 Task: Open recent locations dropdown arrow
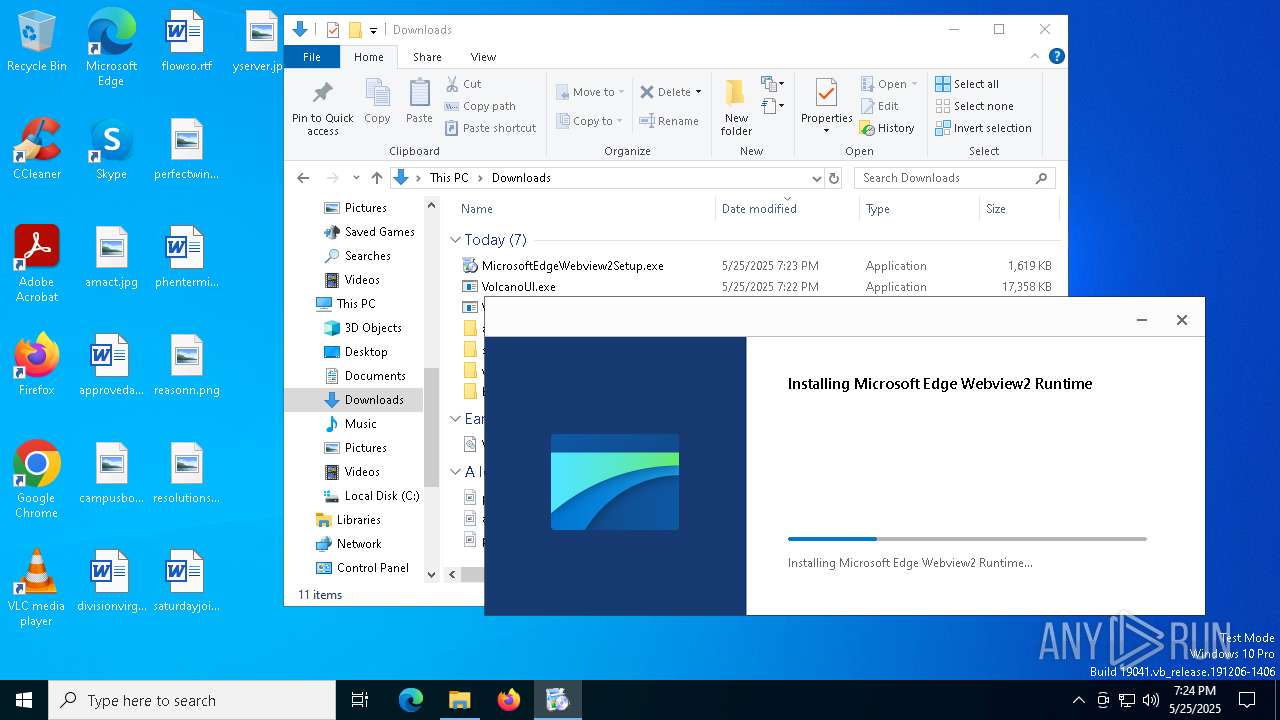point(356,178)
